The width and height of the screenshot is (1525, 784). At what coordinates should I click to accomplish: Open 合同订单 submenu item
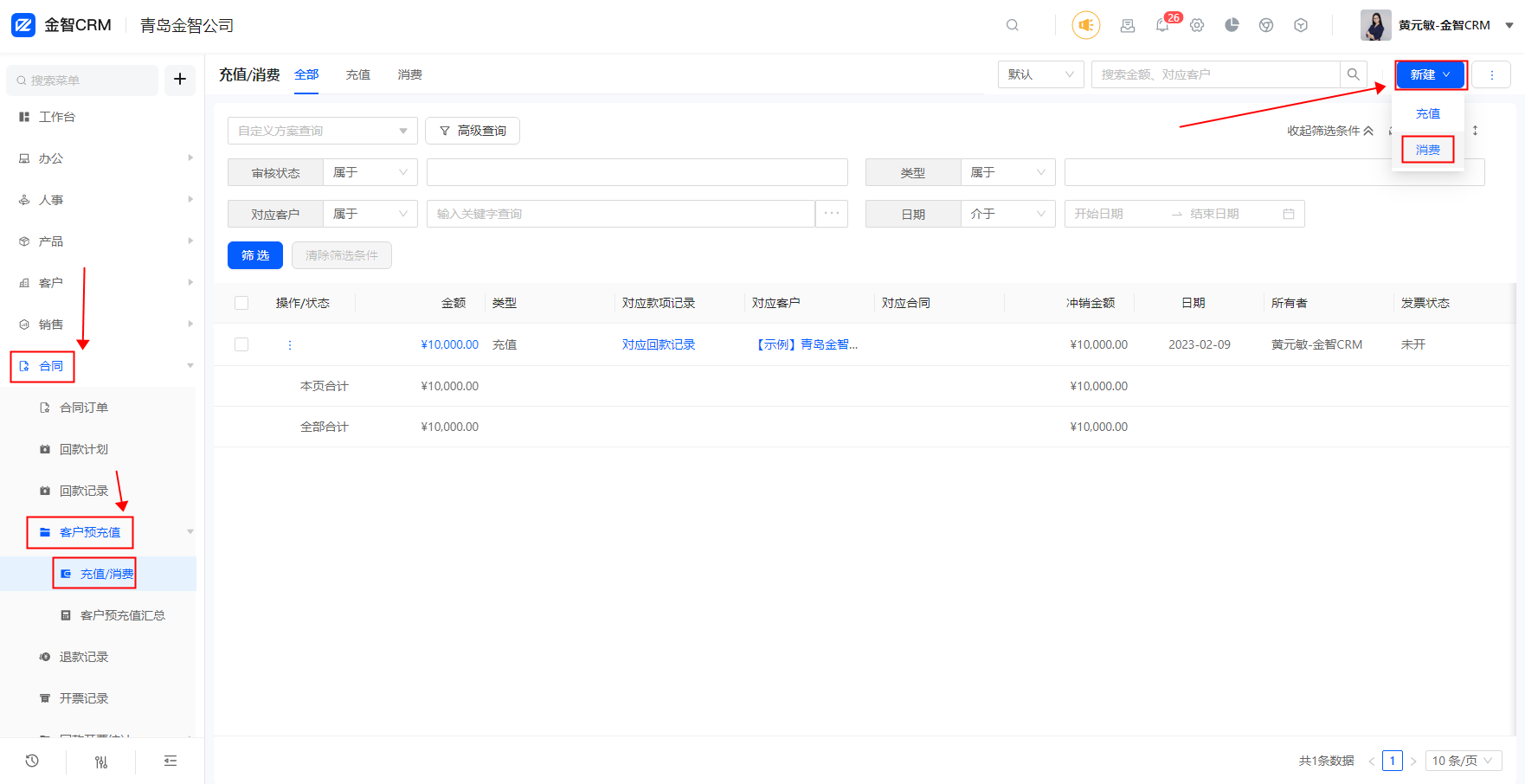click(84, 408)
